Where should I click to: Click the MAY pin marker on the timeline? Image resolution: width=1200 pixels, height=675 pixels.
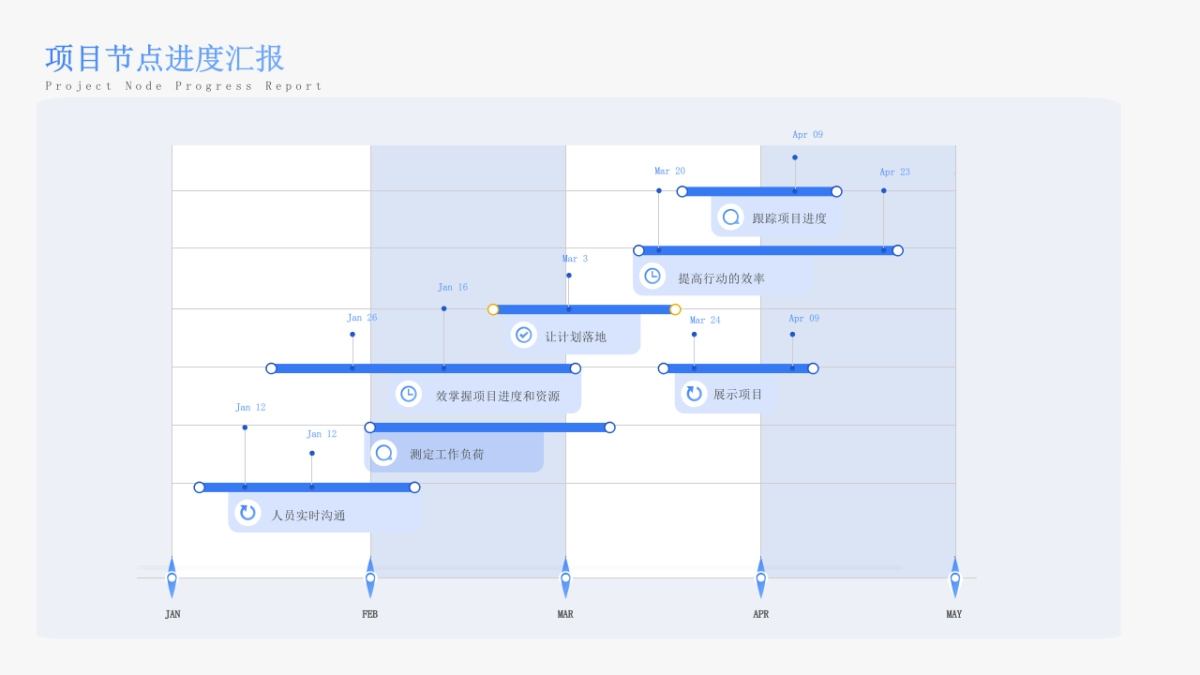click(x=955, y=578)
